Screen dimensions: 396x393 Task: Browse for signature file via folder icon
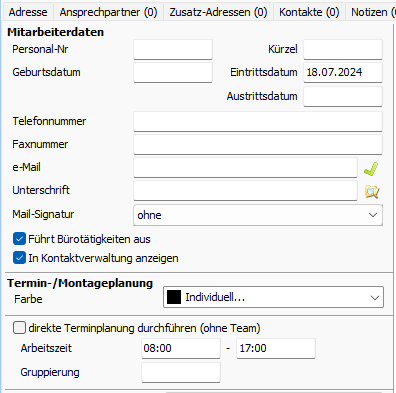point(372,192)
